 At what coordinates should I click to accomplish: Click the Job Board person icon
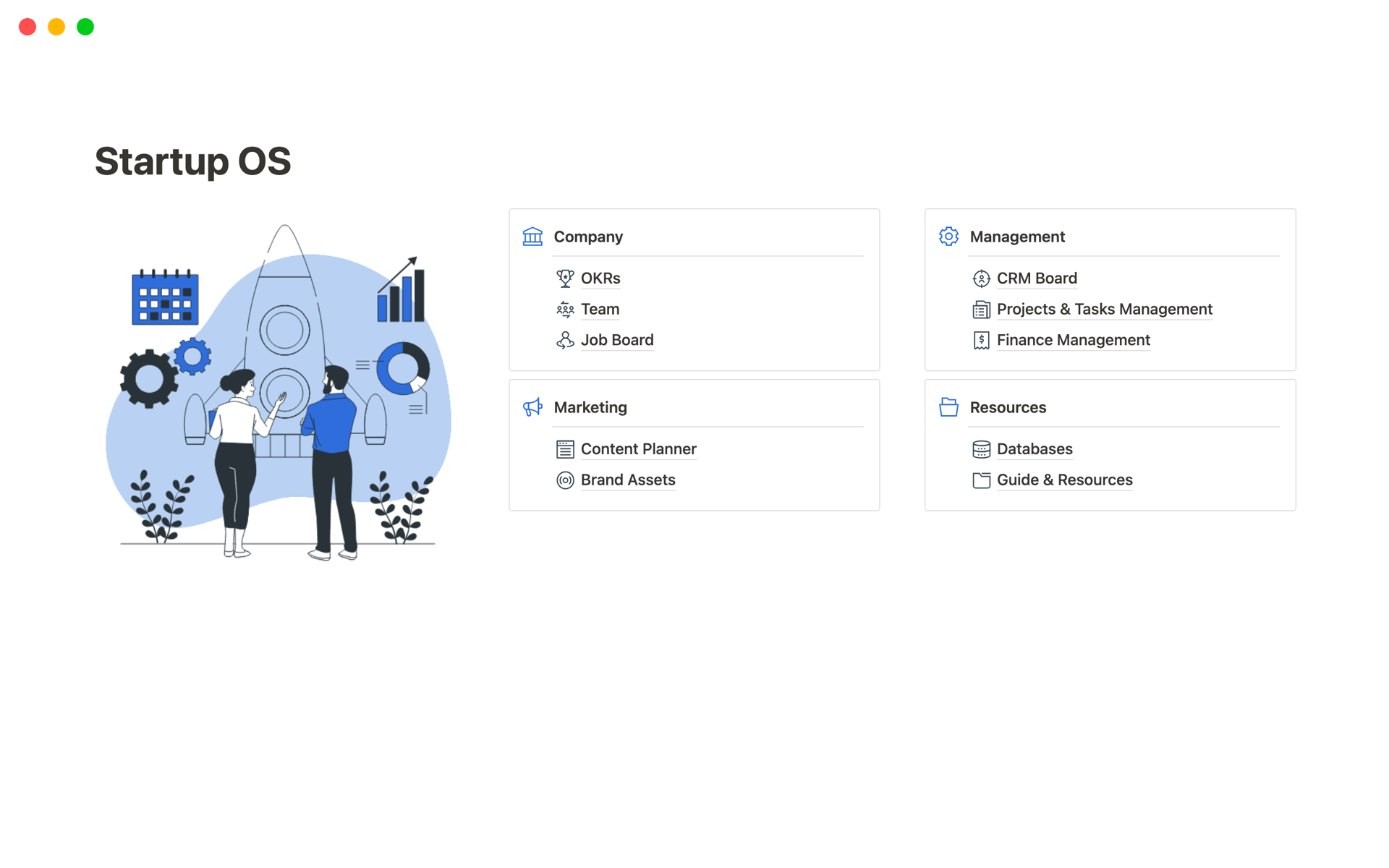(x=565, y=340)
